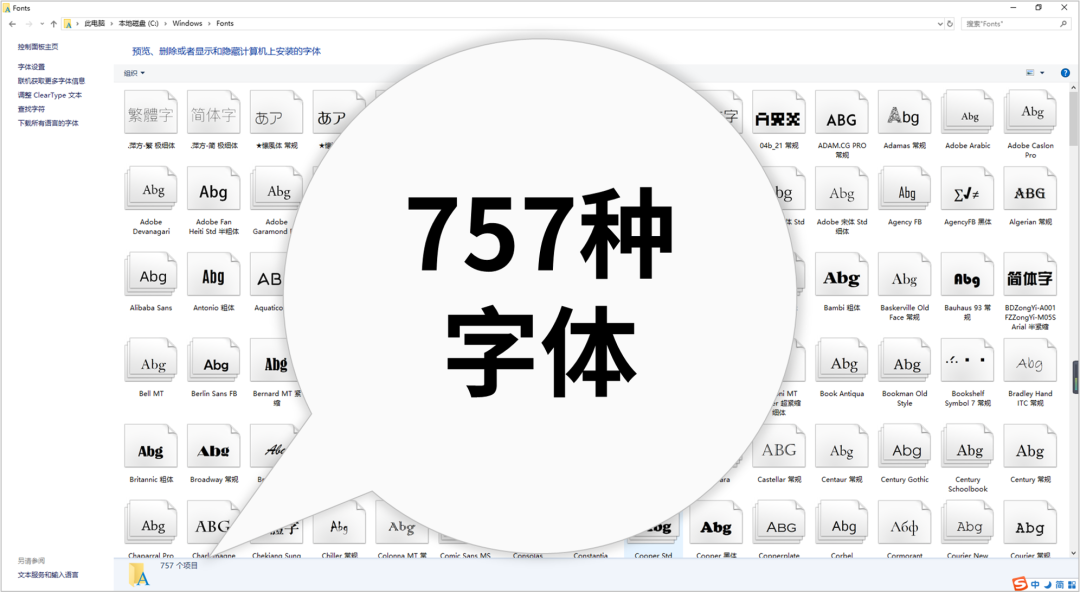Open 控制面板主页 link
The height and width of the screenshot is (592, 1080).
click(38, 47)
